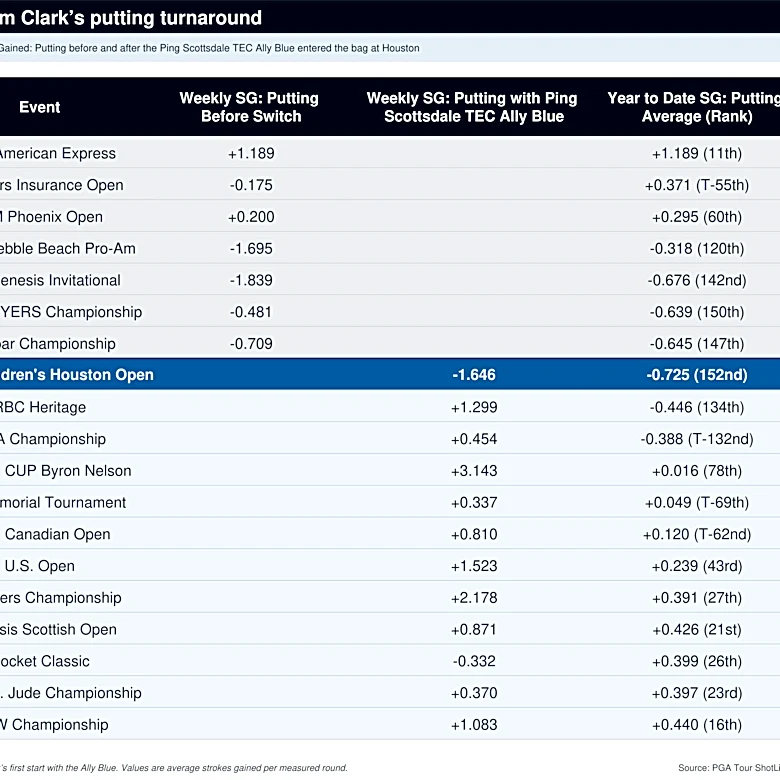This screenshot has height=780, width=780.
Task: Select the -0.175 before-switch value
Action: pos(251,185)
